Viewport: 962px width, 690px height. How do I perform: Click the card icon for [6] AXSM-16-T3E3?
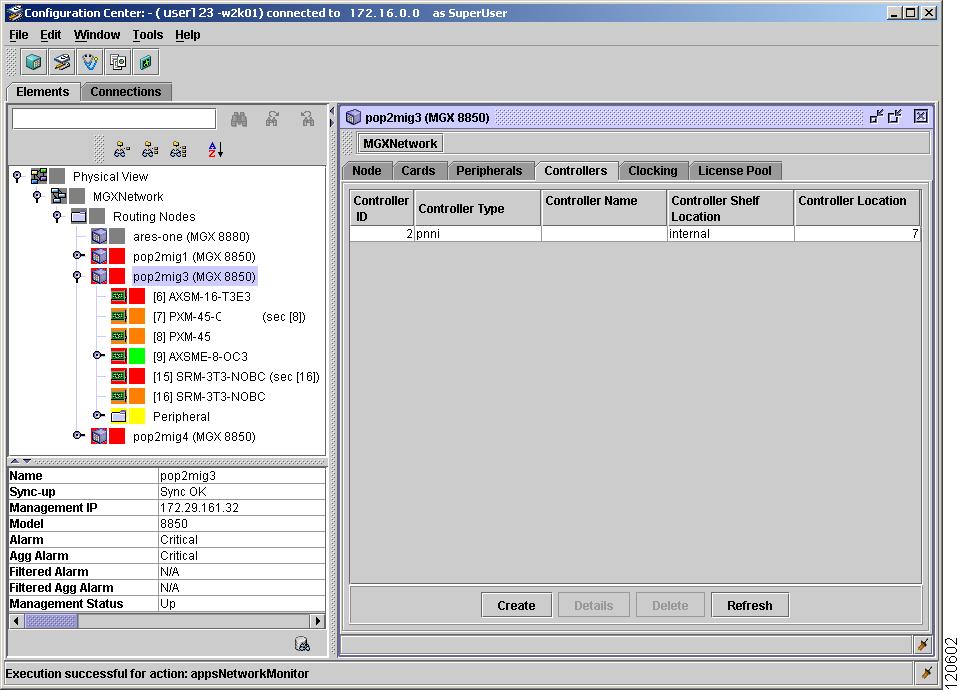pyautogui.click(x=119, y=296)
